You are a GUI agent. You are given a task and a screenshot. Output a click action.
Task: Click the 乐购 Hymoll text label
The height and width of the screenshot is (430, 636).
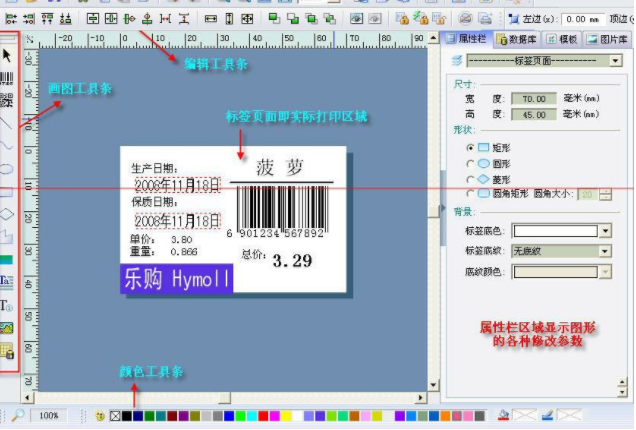point(176,278)
